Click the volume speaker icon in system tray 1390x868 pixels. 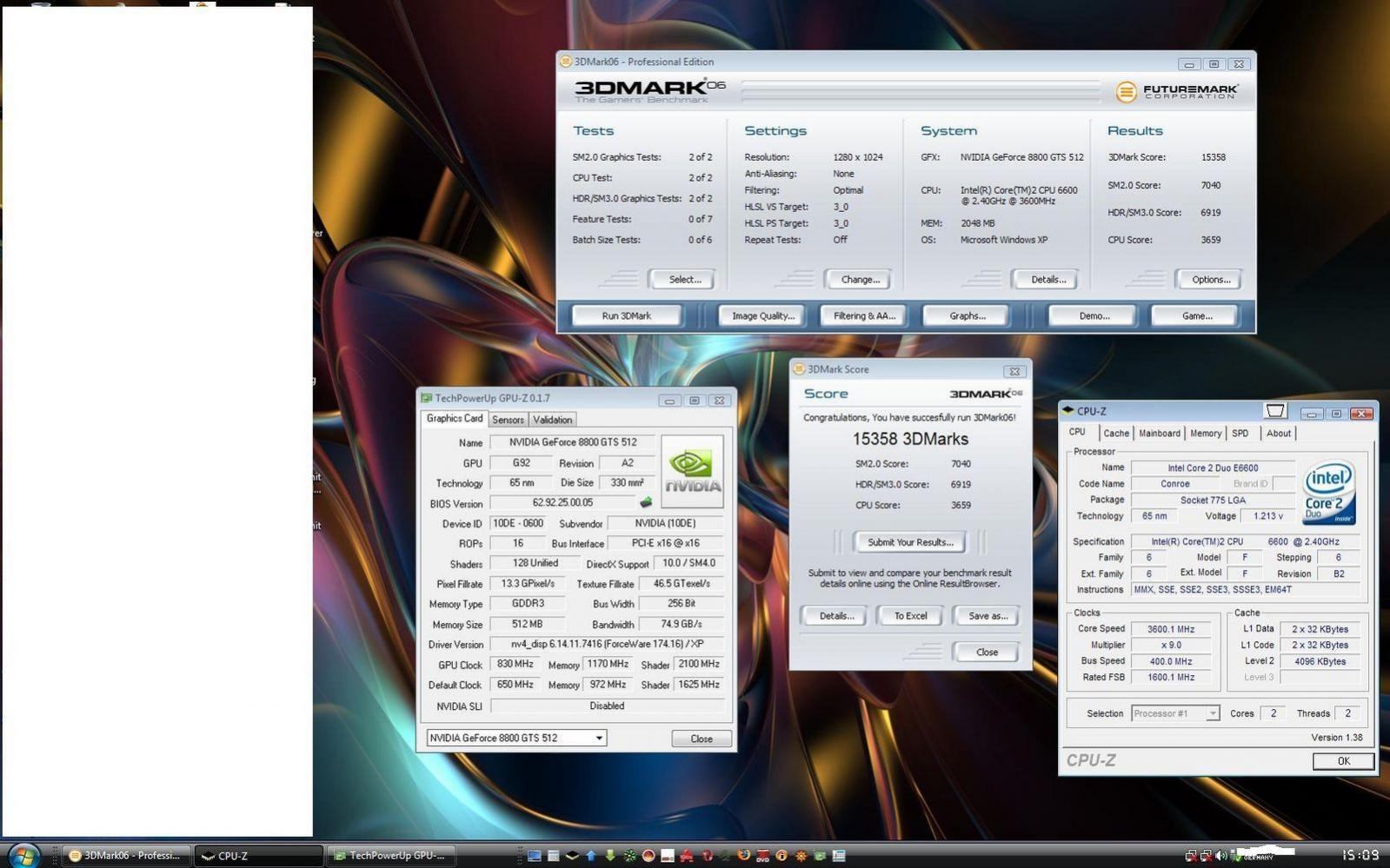[1220, 856]
